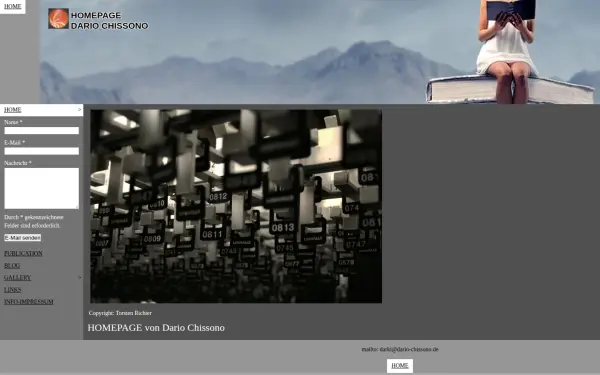Viewport: 600px width, 375px height.
Task: Select HOME in the sidebar menu
Action: pos(13,110)
